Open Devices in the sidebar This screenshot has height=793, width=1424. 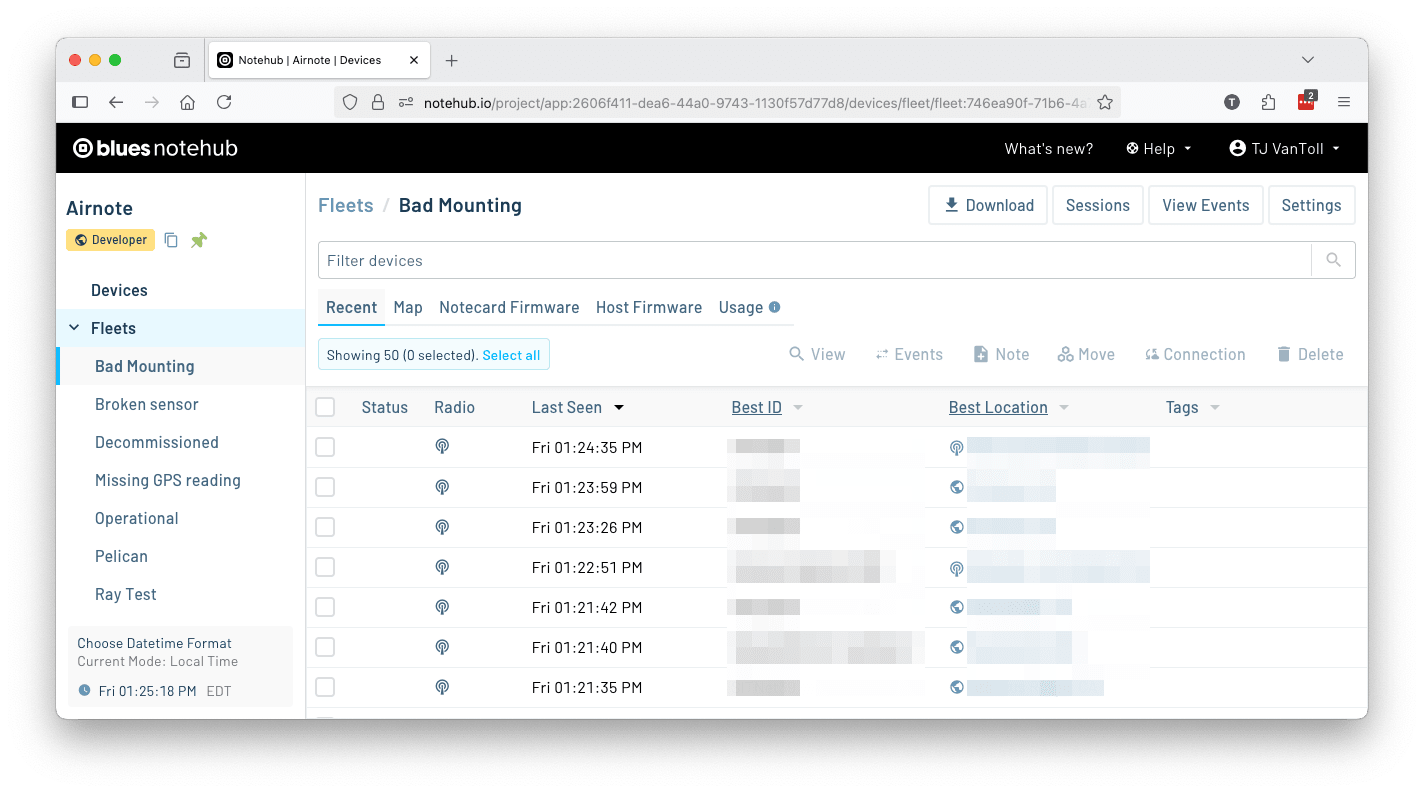click(x=119, y=290)
